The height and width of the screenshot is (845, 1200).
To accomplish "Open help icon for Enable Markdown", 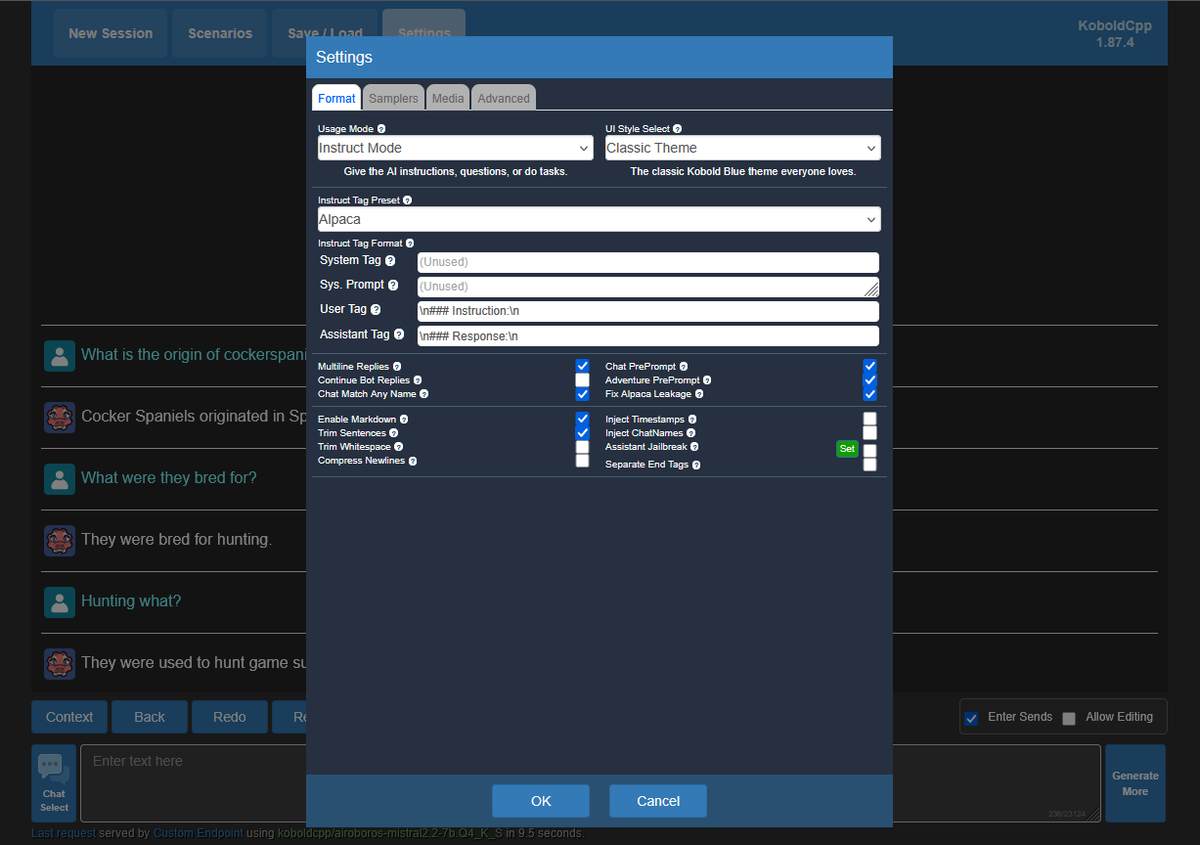I will tap(405, 419).
